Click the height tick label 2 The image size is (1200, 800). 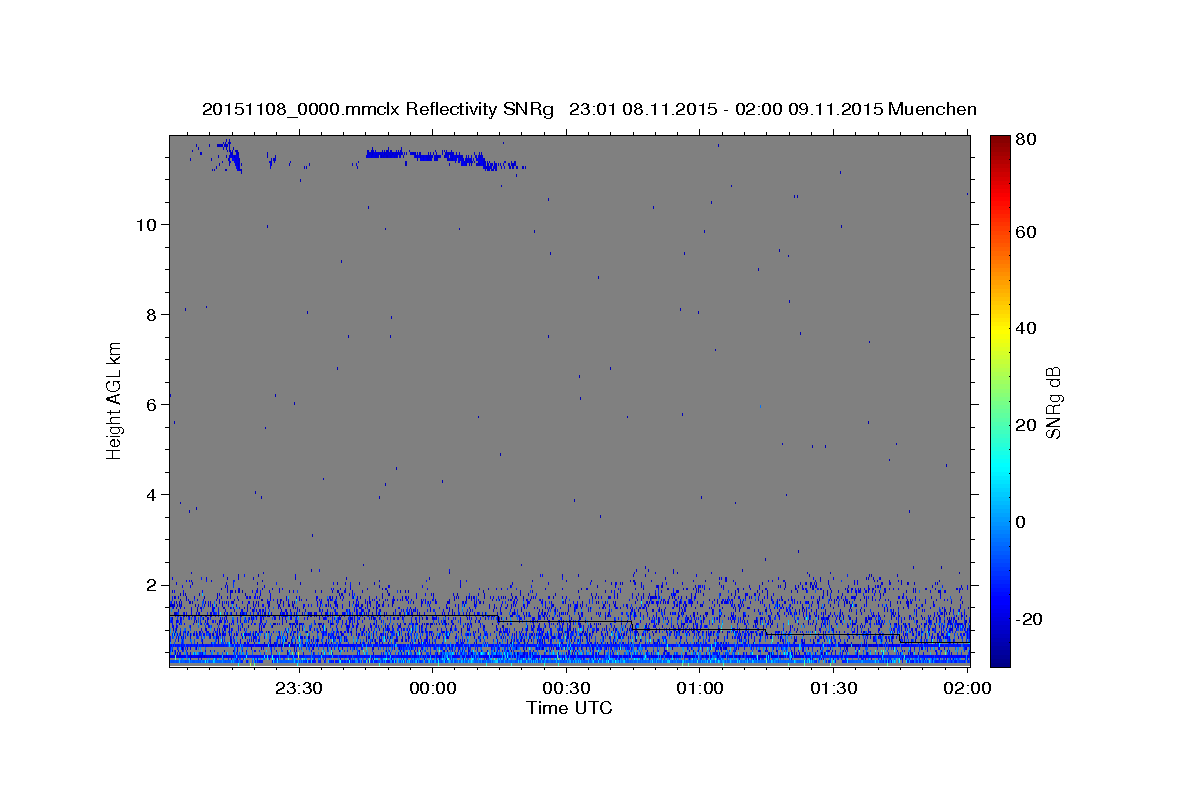[x=153, y=584]
